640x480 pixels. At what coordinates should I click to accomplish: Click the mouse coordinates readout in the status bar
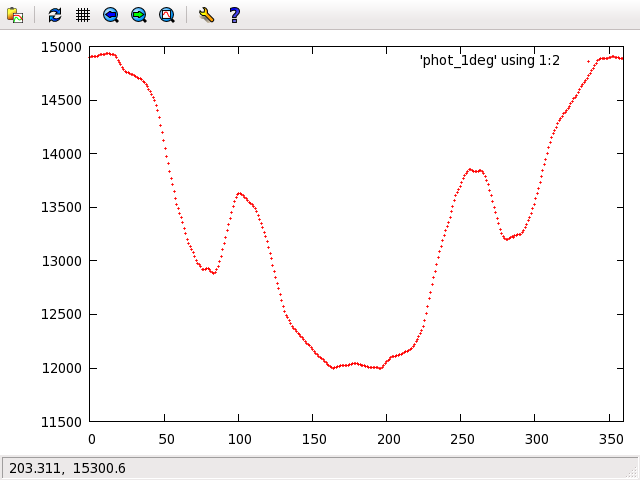pyautogui.click(x=67, y=468)
